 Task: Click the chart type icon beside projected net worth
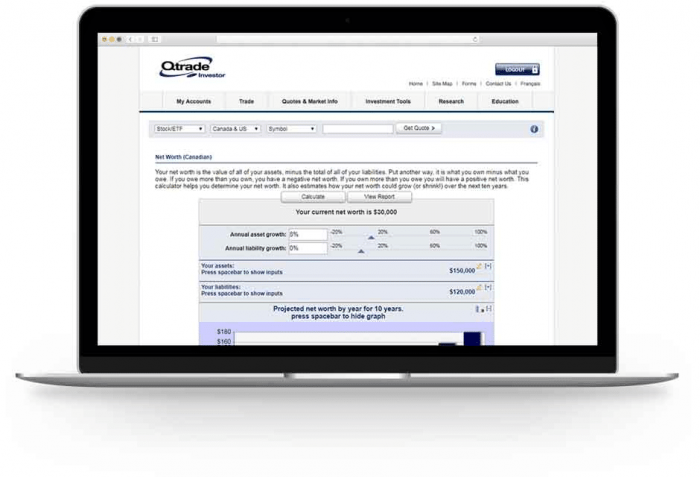coord(479,309)
